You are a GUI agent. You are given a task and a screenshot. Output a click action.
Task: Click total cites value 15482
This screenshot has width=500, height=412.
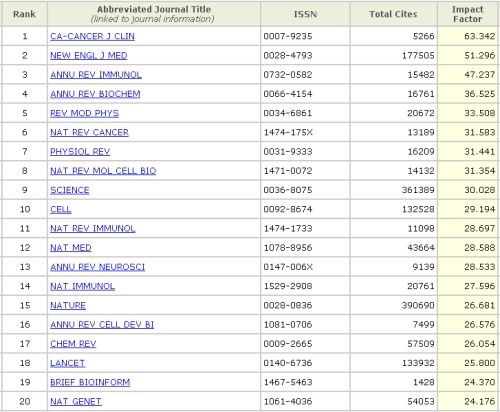click(421, 75)
